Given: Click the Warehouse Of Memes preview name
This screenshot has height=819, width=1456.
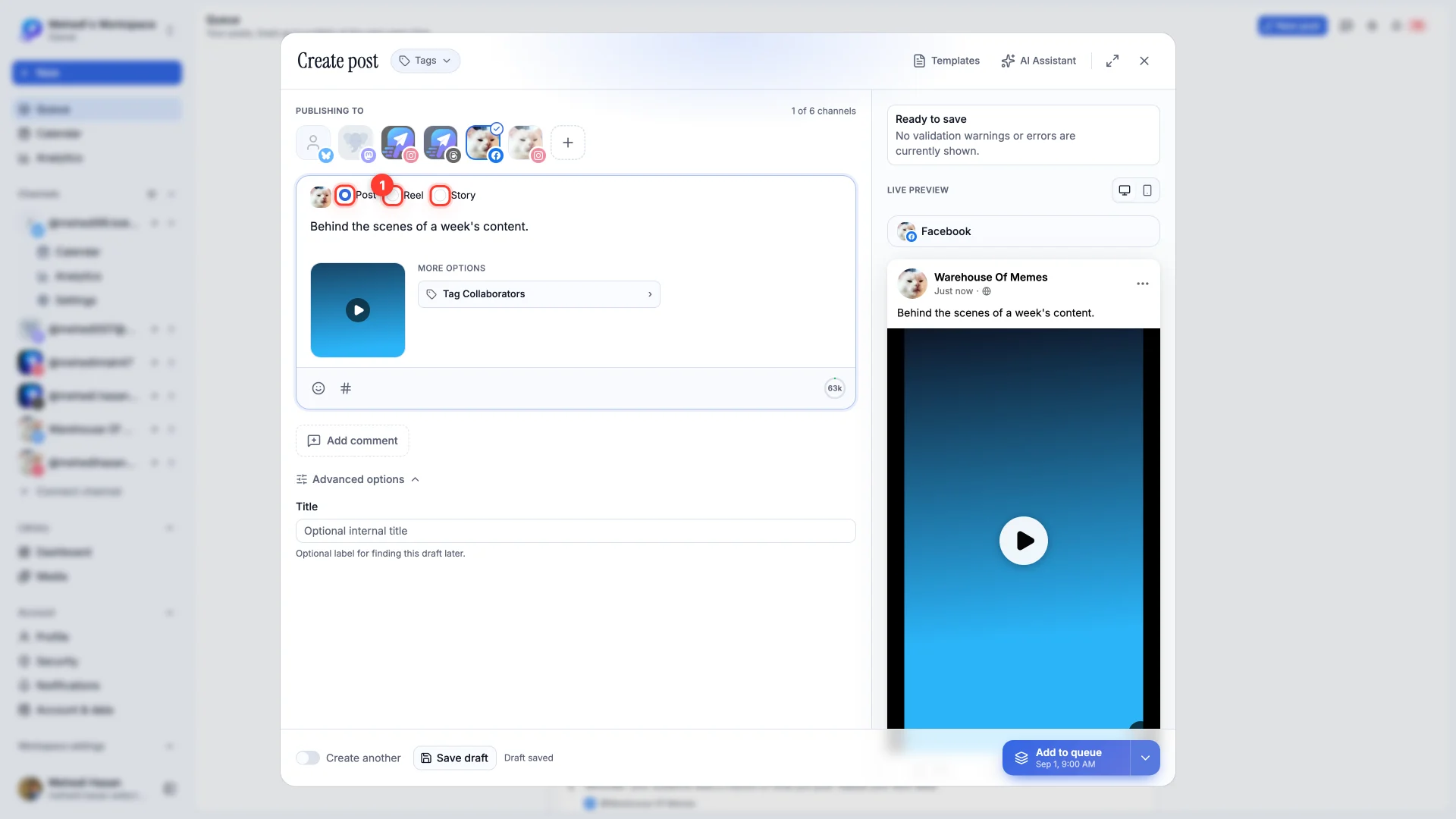Looking at the screenshot, I should click(990, 278).
